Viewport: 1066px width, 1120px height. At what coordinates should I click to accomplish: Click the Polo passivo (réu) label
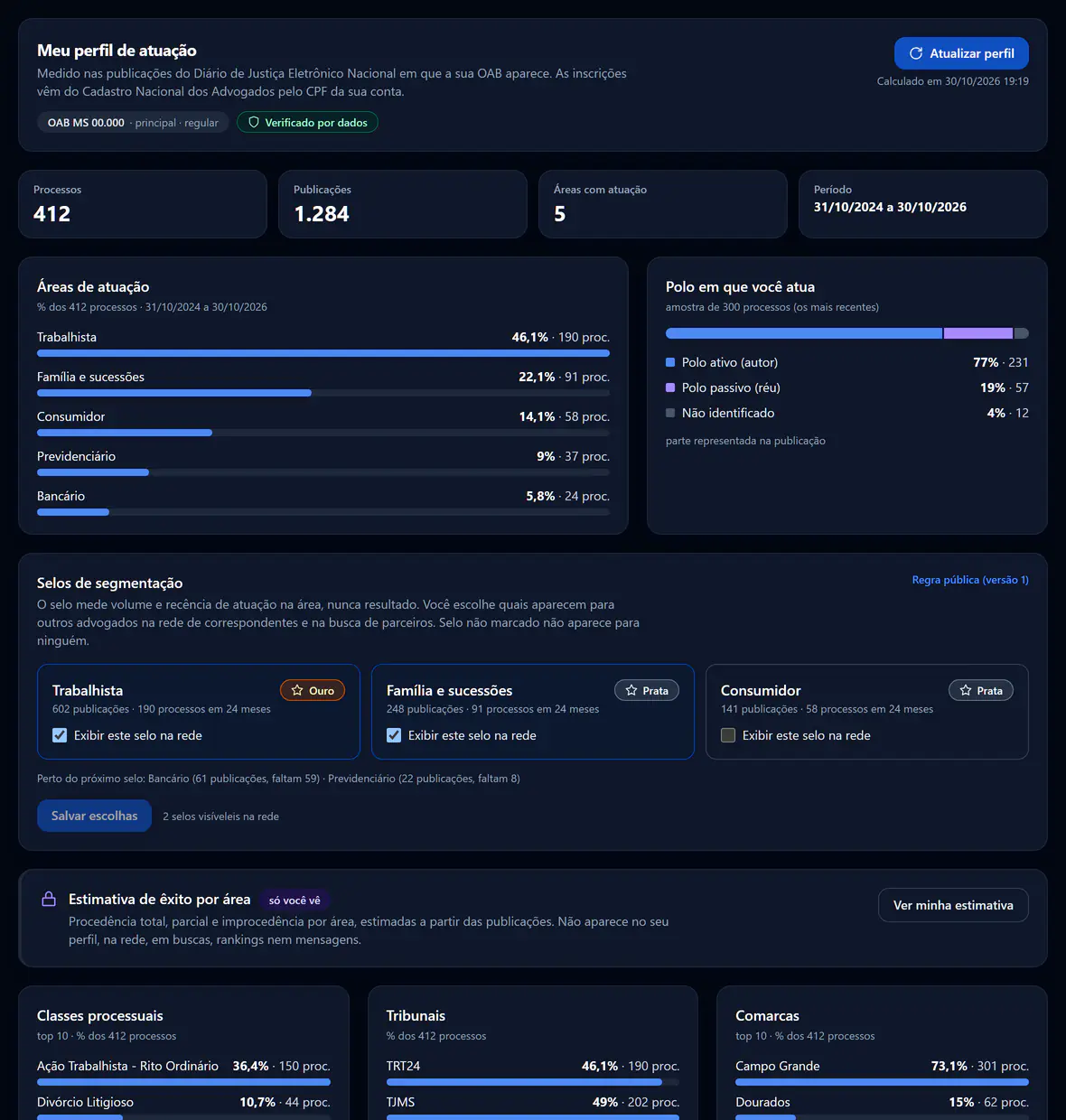pyautogui.click(x=731, y=387)
